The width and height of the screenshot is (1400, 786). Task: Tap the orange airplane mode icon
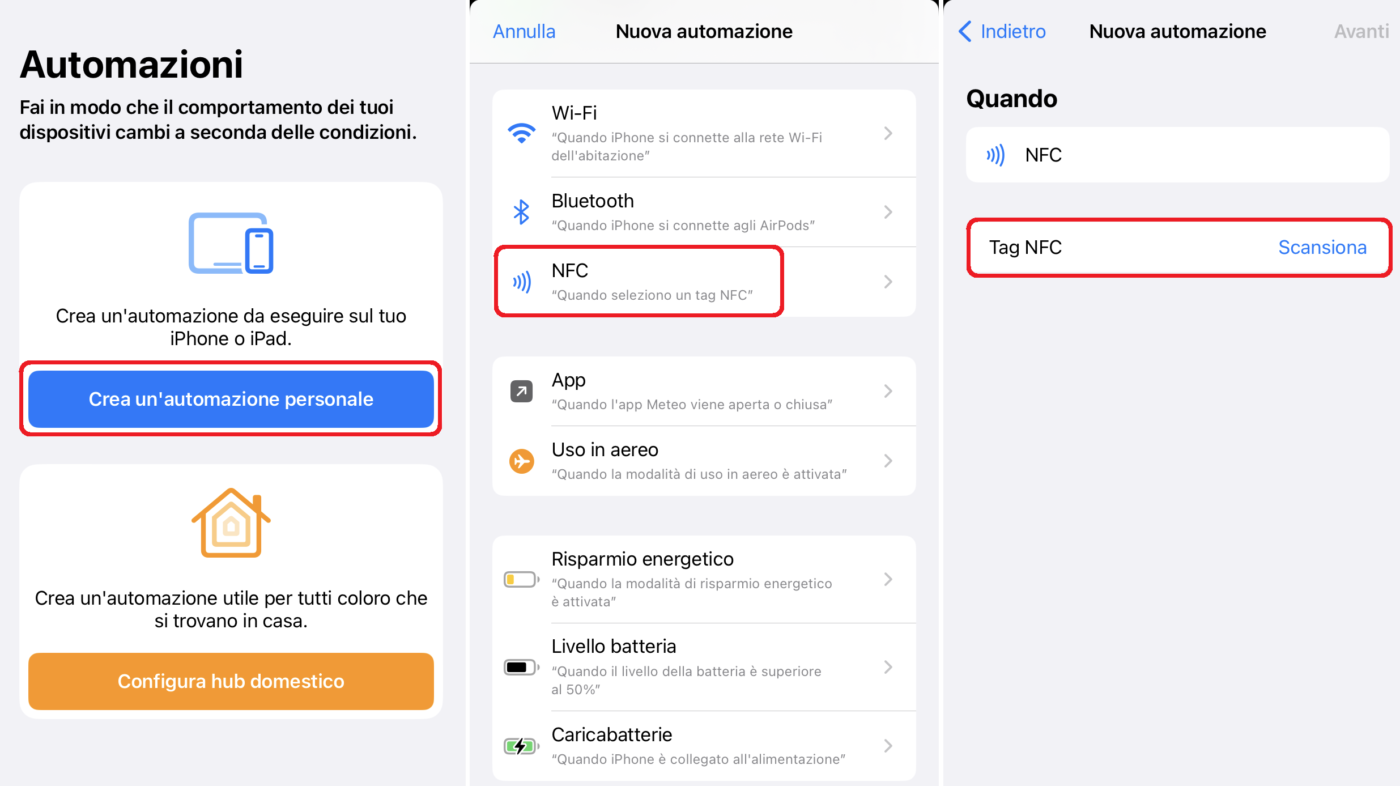(x=521, y=461)
